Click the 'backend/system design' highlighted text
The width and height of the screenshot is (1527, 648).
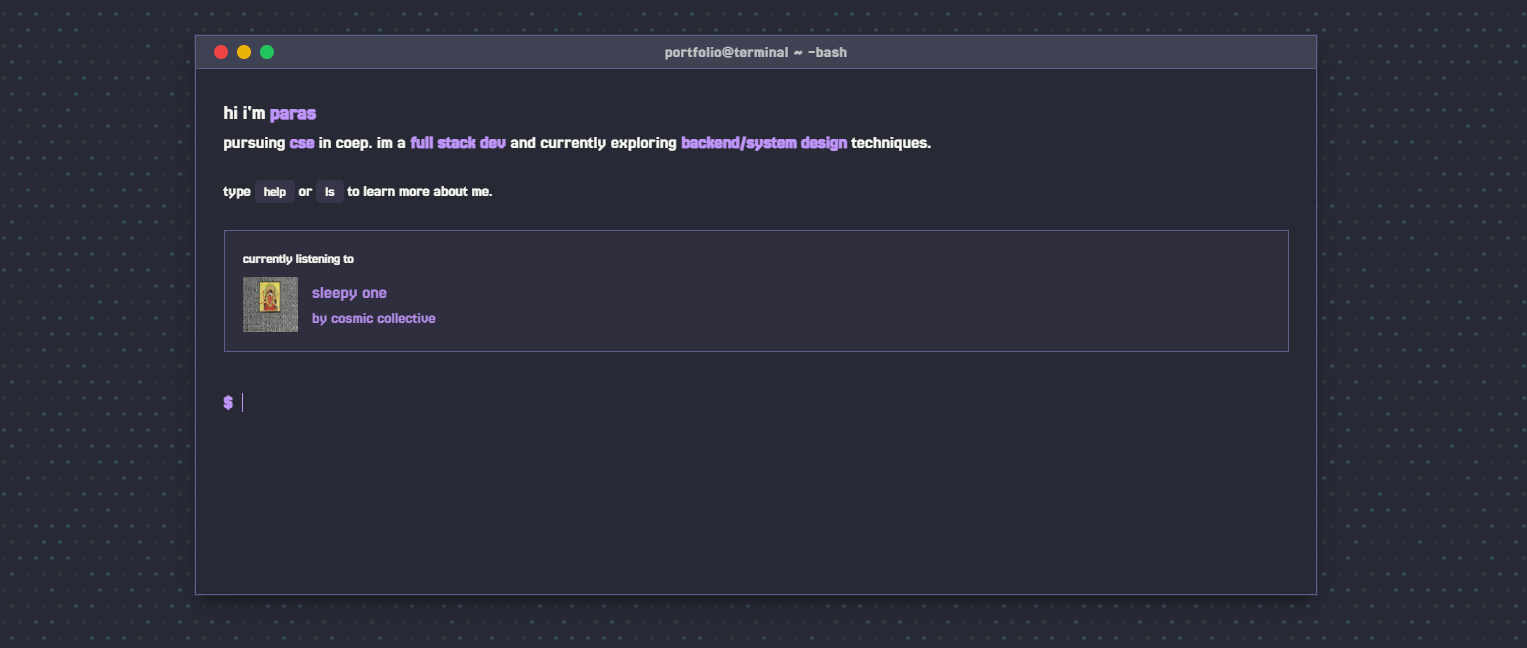(x=763, y=142)
